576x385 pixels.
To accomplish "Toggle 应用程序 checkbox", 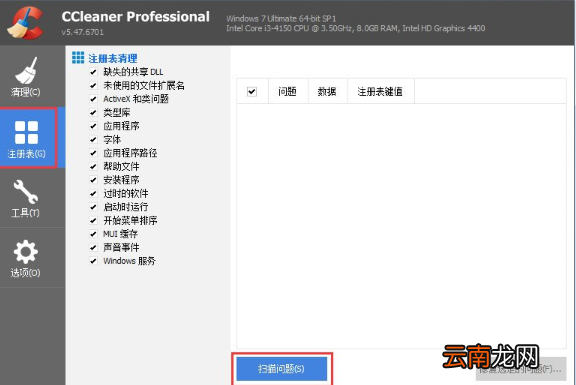I will click(x=93, y=126).
